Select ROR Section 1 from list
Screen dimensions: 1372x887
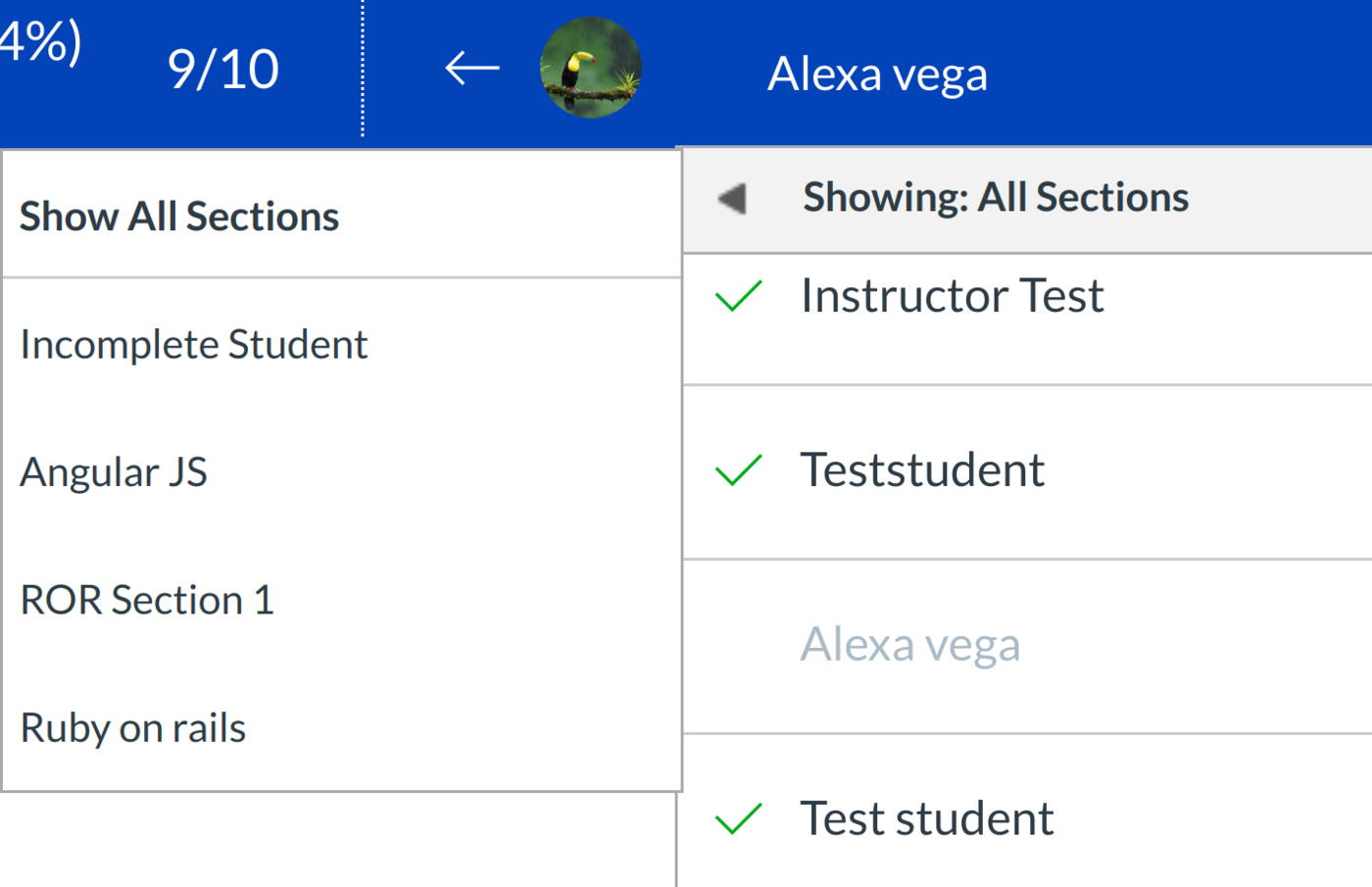(x=147, y=600)
